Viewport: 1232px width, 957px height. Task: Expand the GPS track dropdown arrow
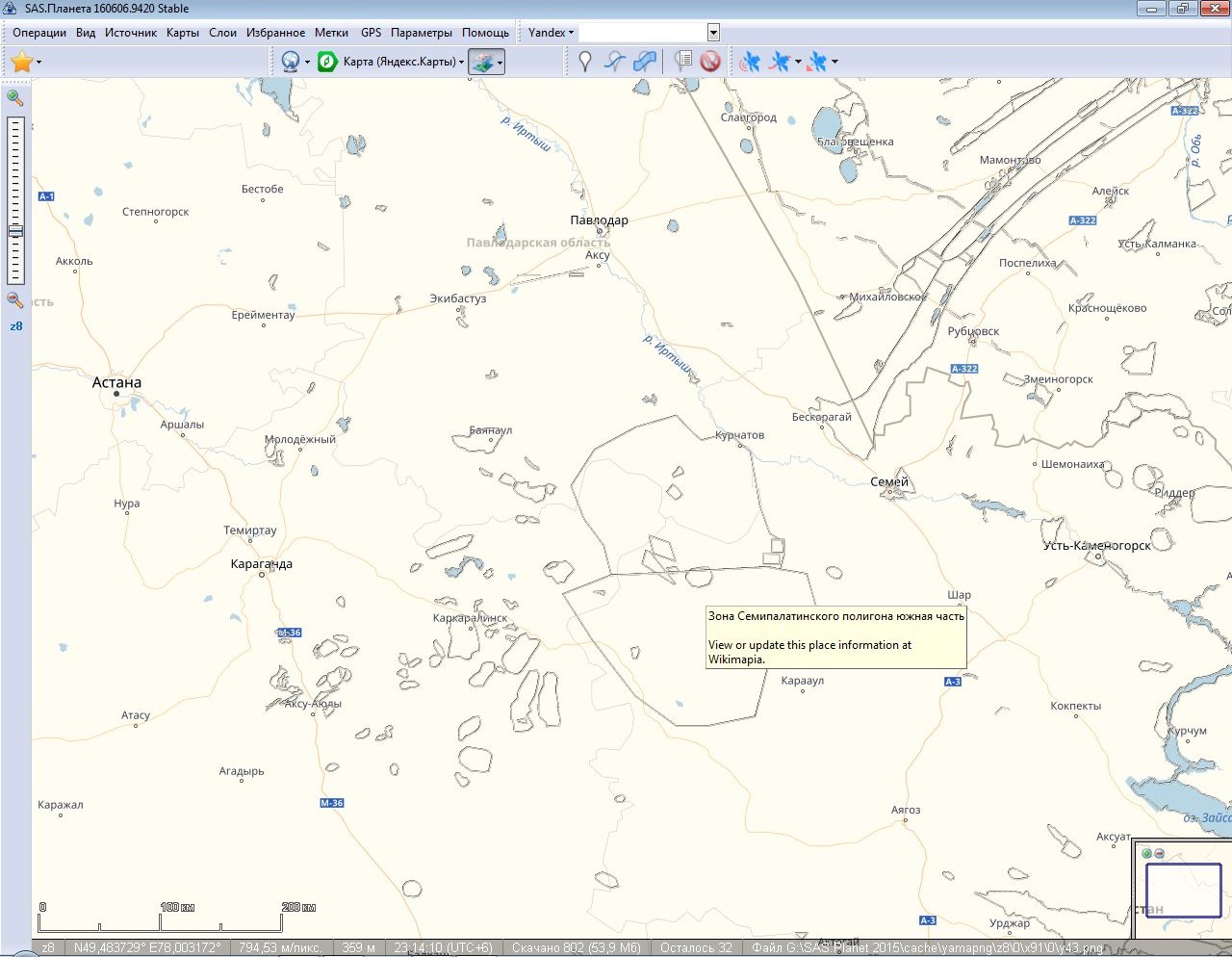coord(798,62)
